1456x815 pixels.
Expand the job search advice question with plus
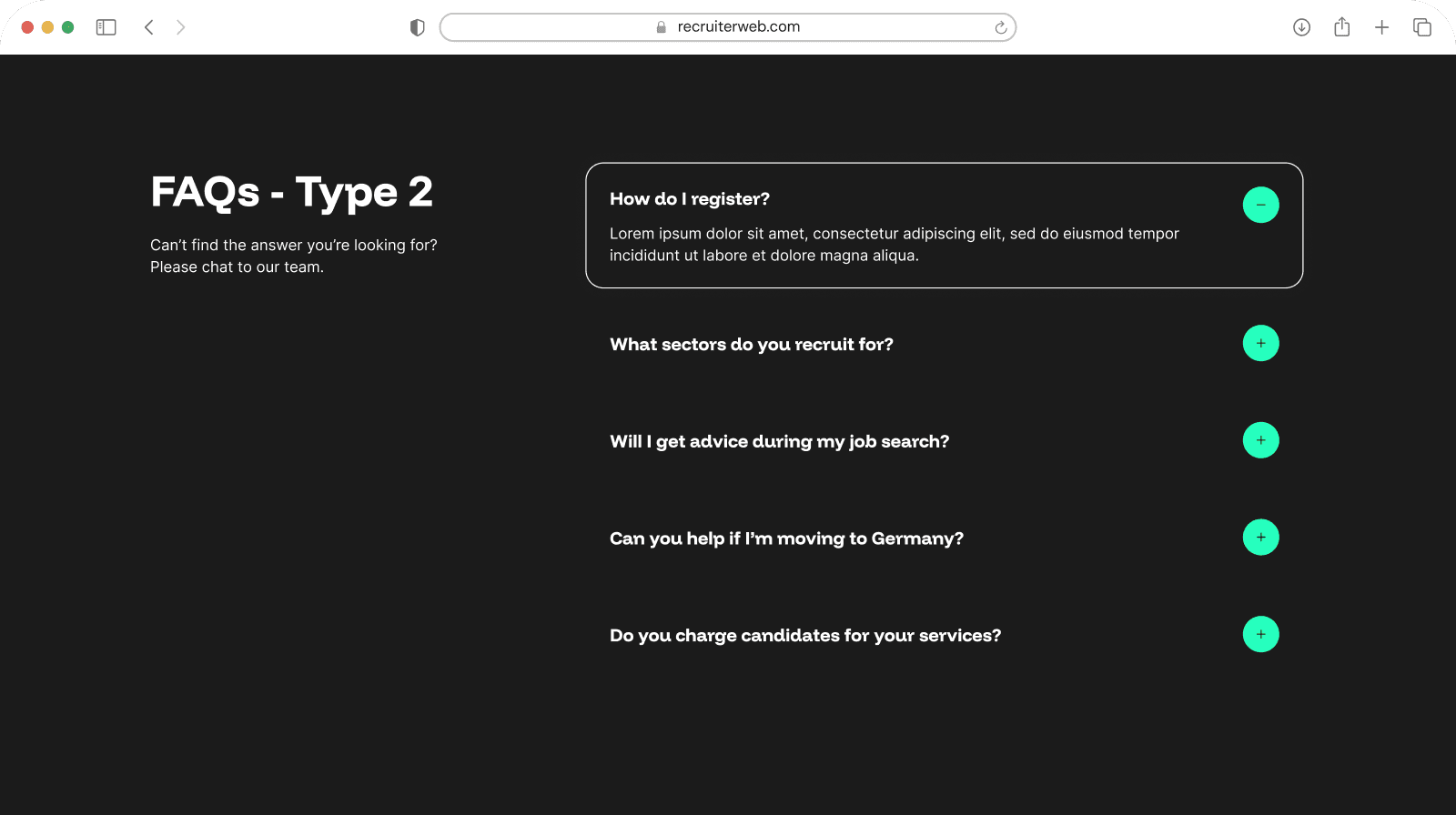pos(1260,440)
